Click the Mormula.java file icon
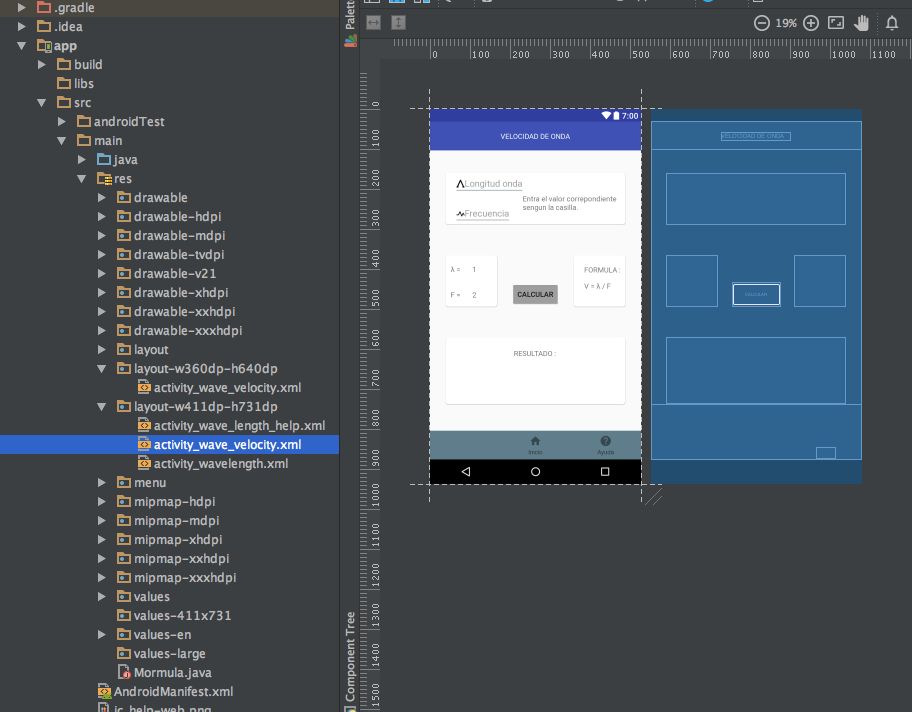The image size is (912, 712). [x=124, y=672]
